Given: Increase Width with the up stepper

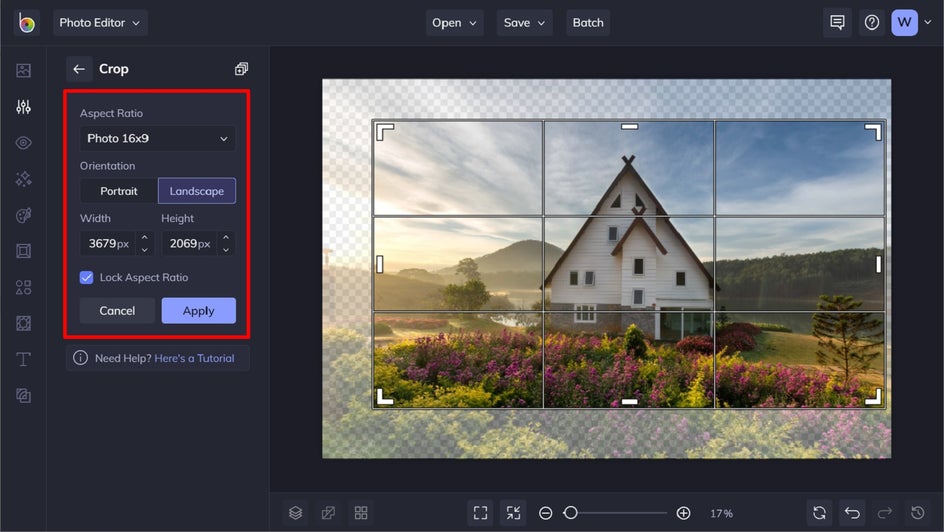Looking at the screenshot, I should point(144,238).
